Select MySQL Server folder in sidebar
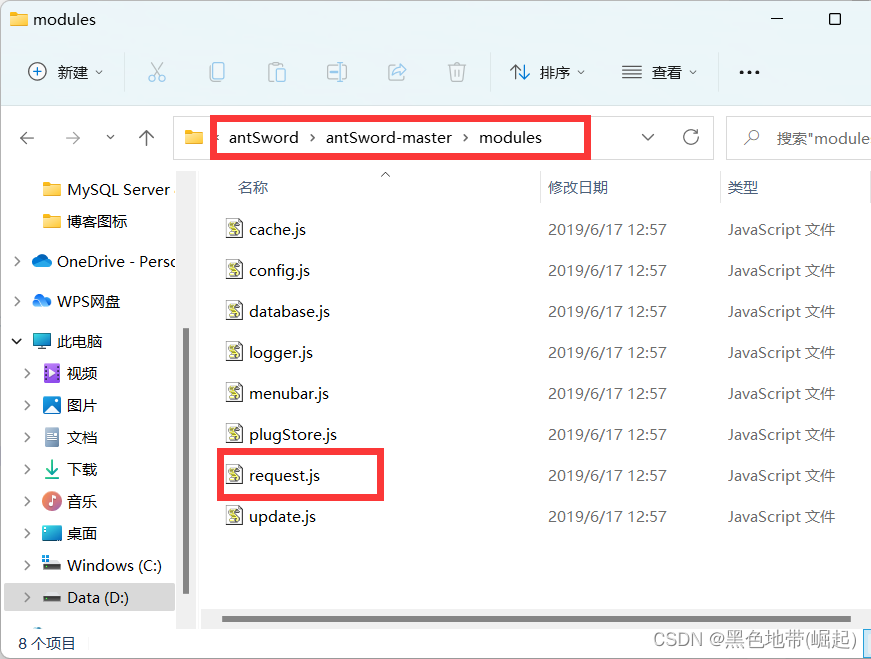This screenshot has height=659, width=871. 108,189
